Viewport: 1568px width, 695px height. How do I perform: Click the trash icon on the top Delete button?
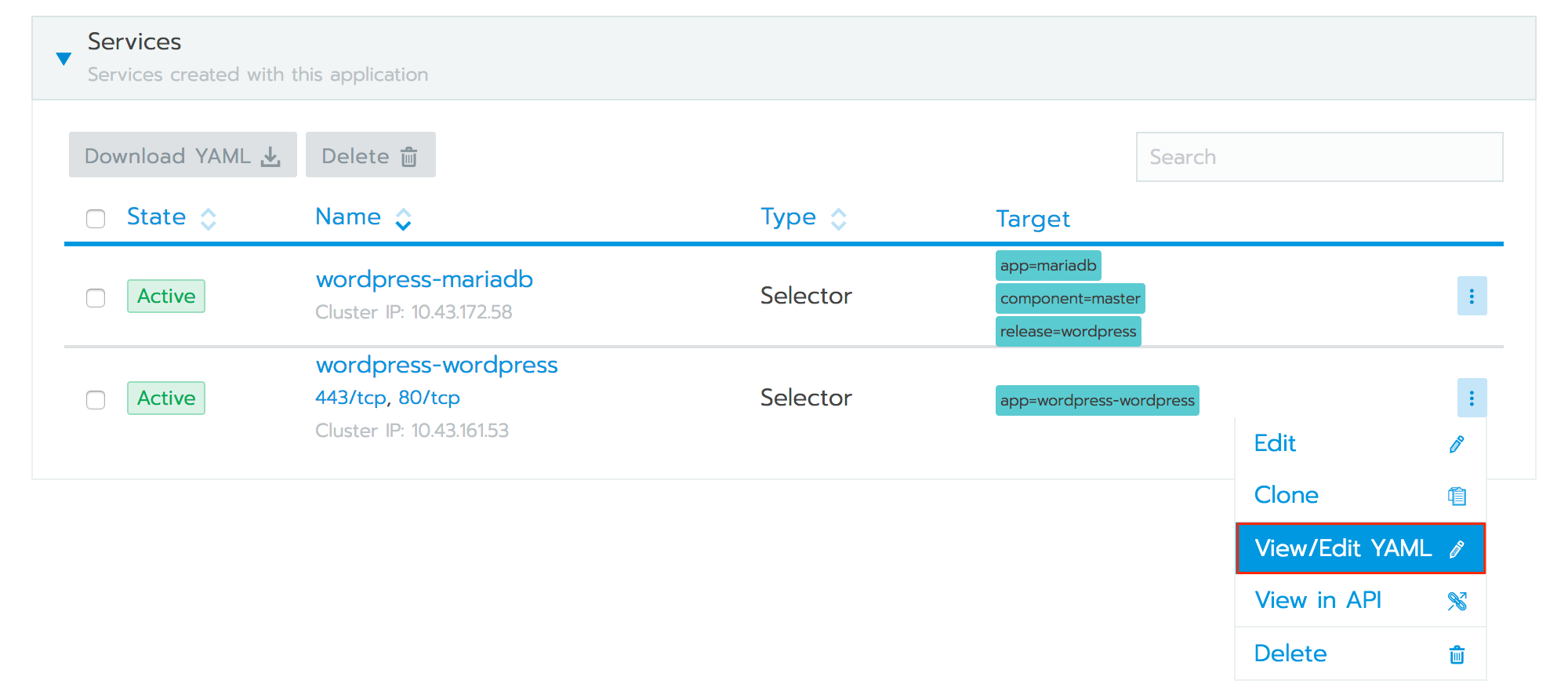[x=408, y=157]
